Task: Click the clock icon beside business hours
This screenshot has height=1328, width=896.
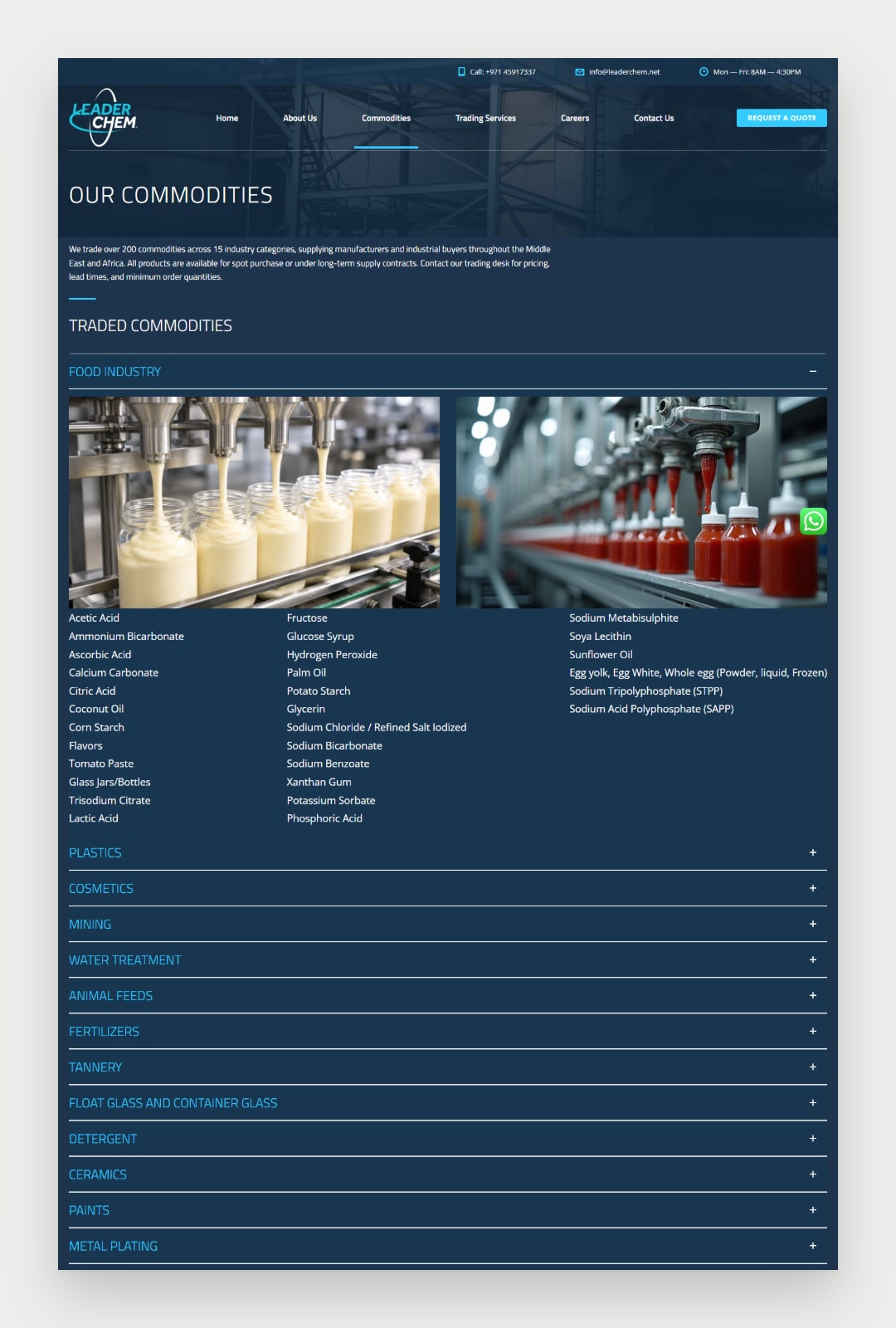Action: (x=704, y=72)
